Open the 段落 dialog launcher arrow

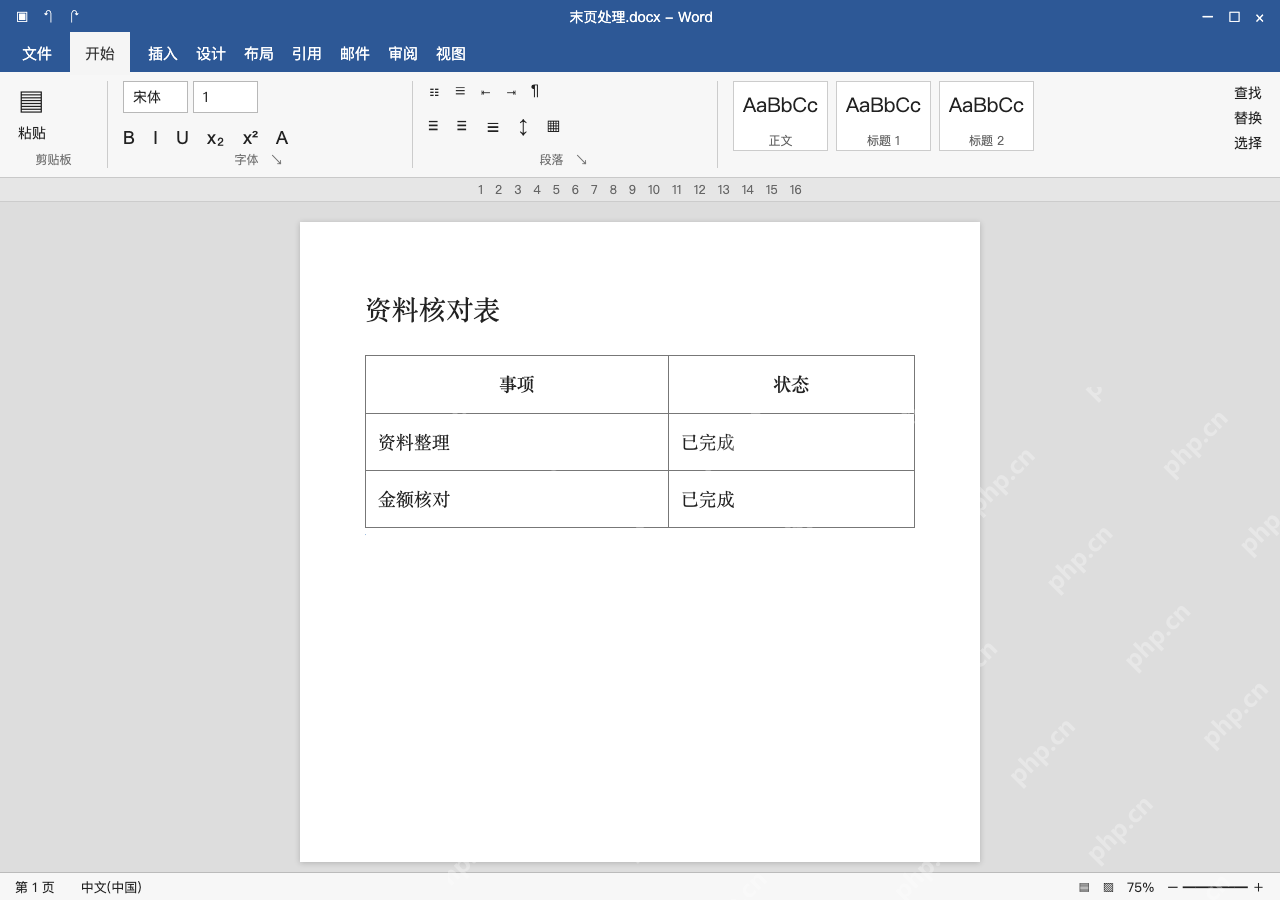point(582,160)
